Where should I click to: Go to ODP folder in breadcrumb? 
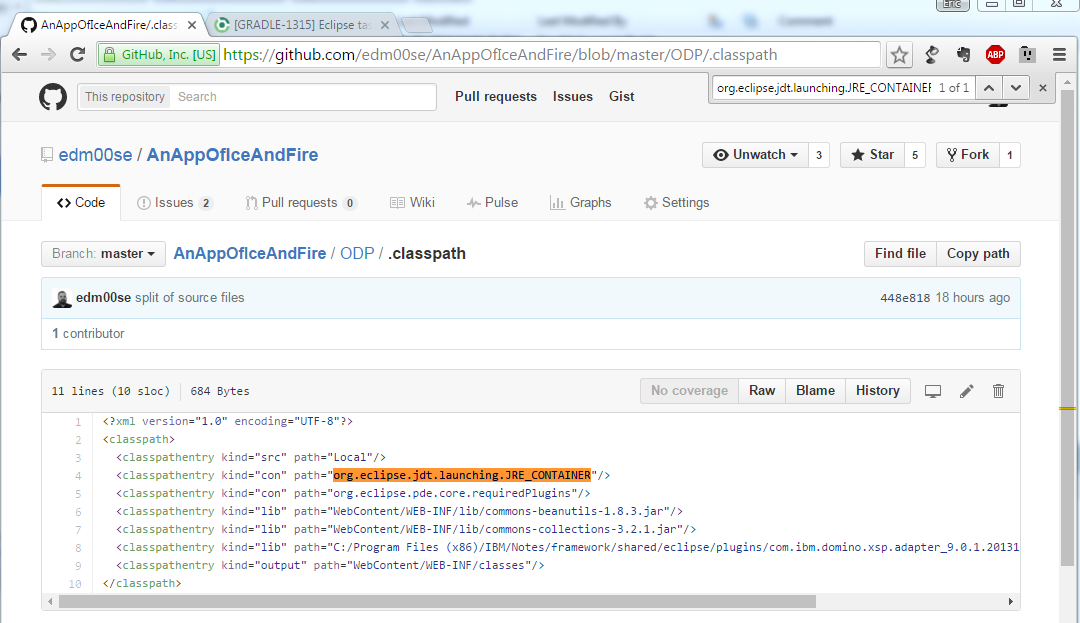pos(357,254)
